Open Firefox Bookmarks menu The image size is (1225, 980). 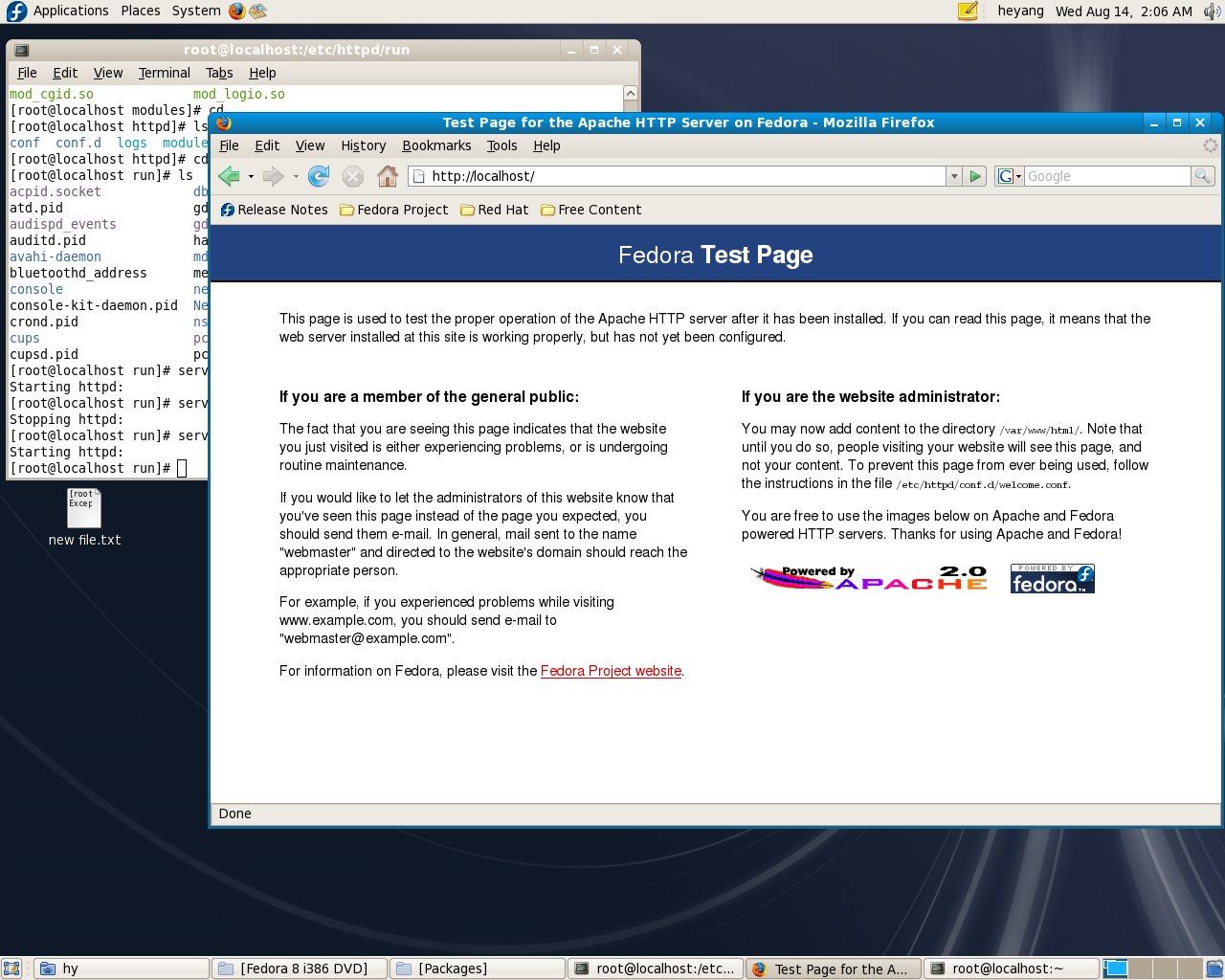(x=436, y=145)
